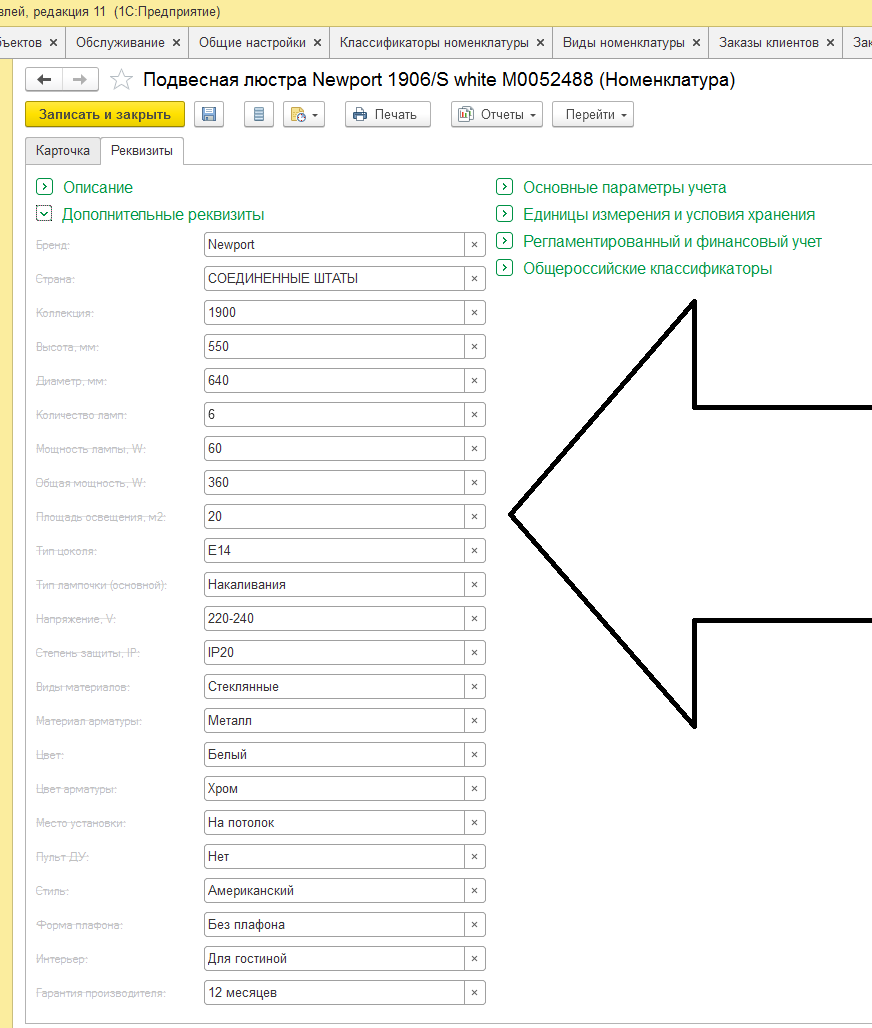This screenshot has height=1028, width=872.
Task: Click the forward navigation arrow
Action: 80,80
